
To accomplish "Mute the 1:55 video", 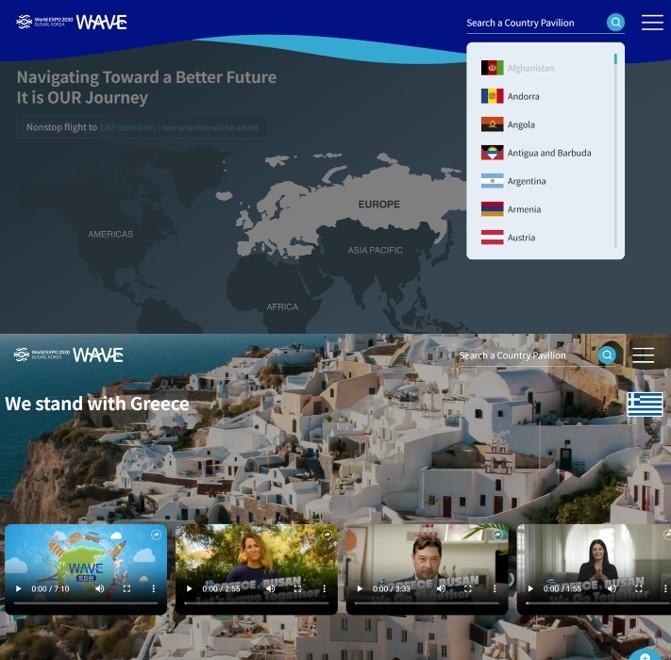I will (612, 589).
